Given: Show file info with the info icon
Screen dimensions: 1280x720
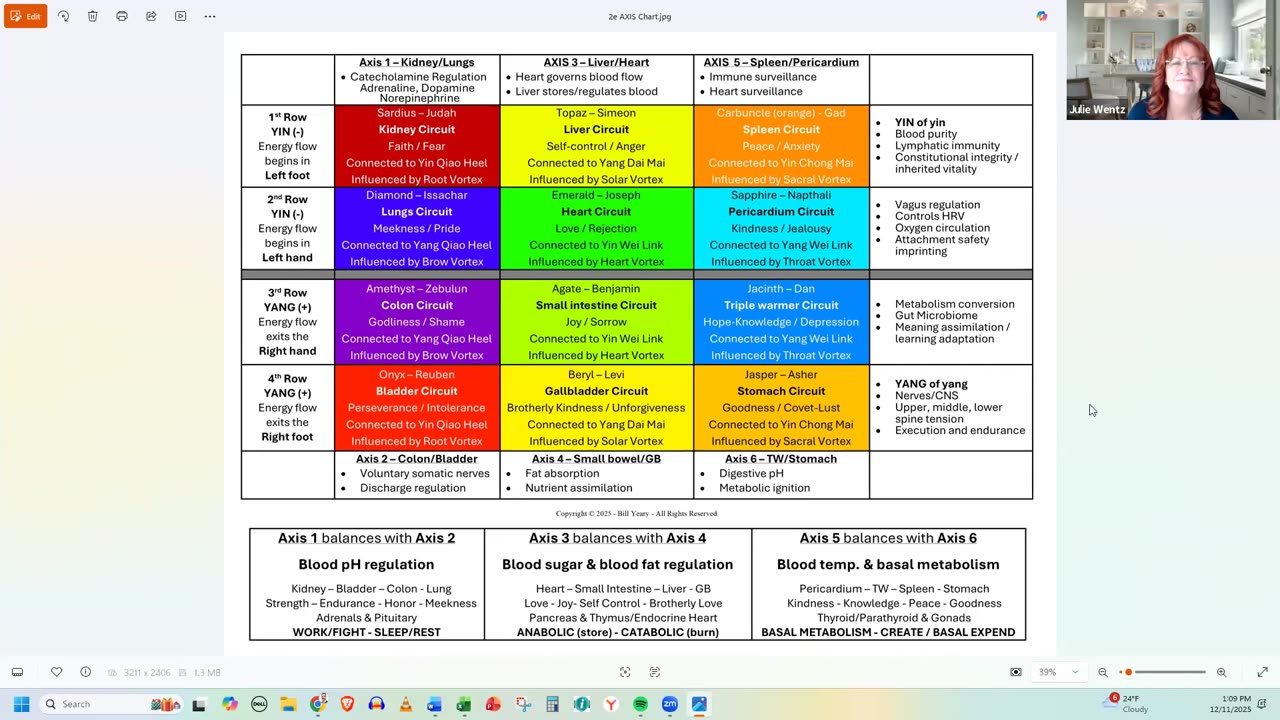Looking at the screenshot, I should click(85, 672).
